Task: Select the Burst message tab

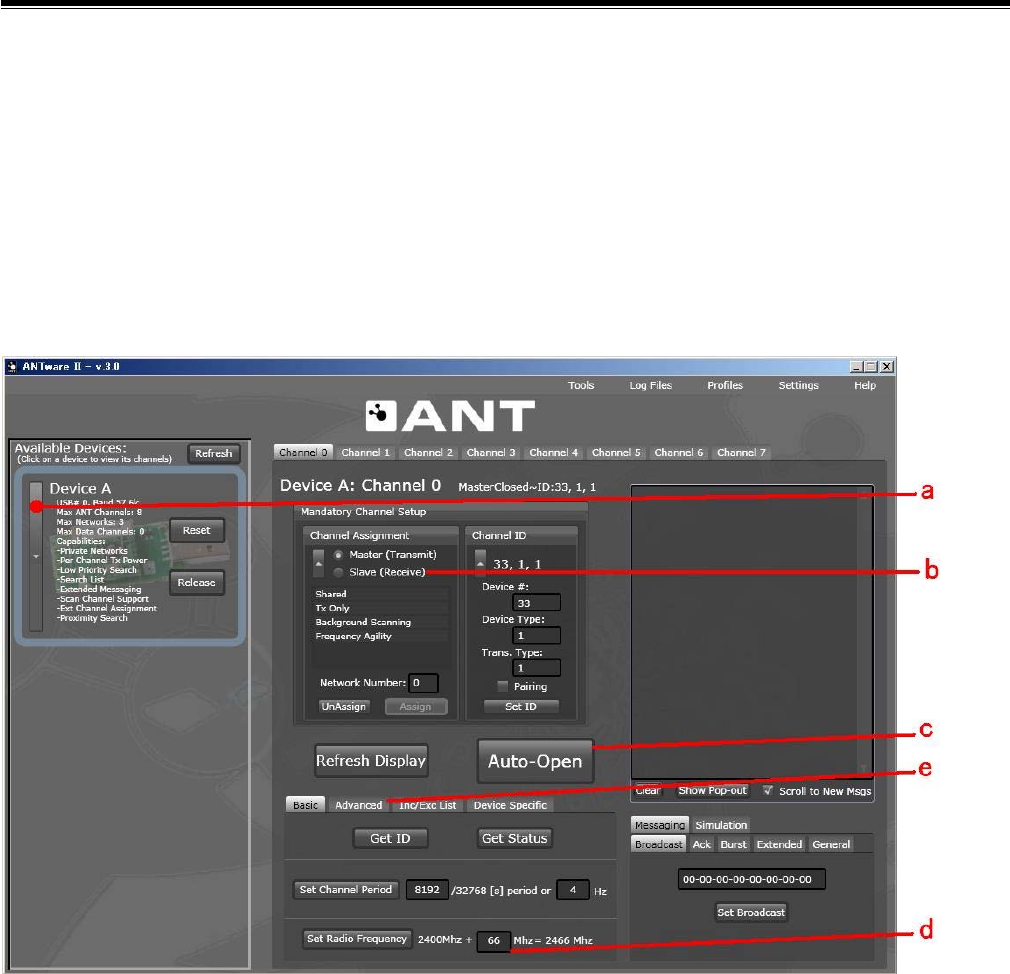Action: click(x=733, y=844)
